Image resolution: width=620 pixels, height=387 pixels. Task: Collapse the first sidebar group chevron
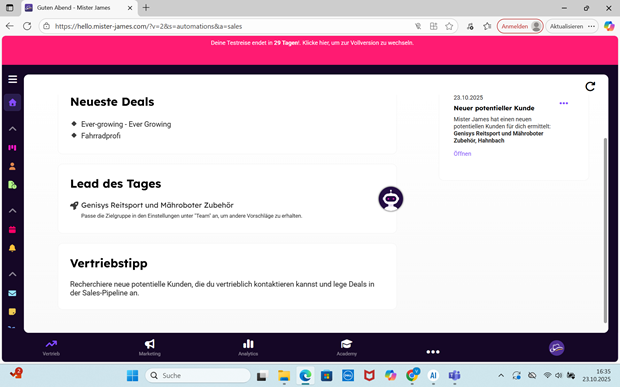coord(13,129)
